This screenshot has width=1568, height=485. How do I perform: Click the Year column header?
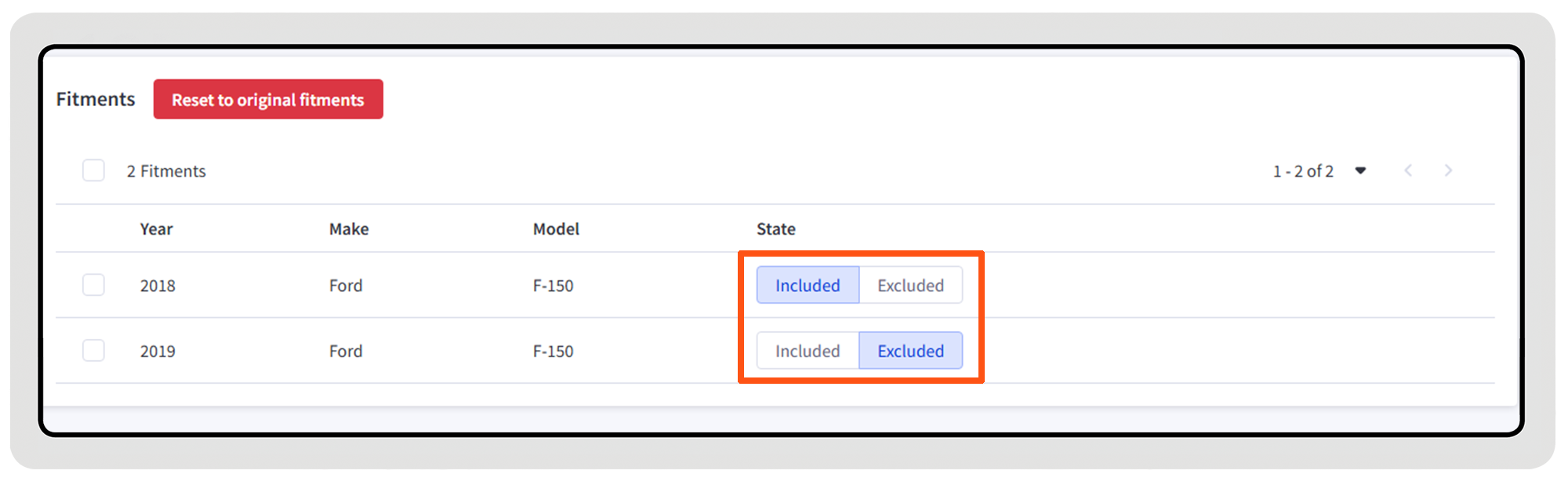coord(156,229)
